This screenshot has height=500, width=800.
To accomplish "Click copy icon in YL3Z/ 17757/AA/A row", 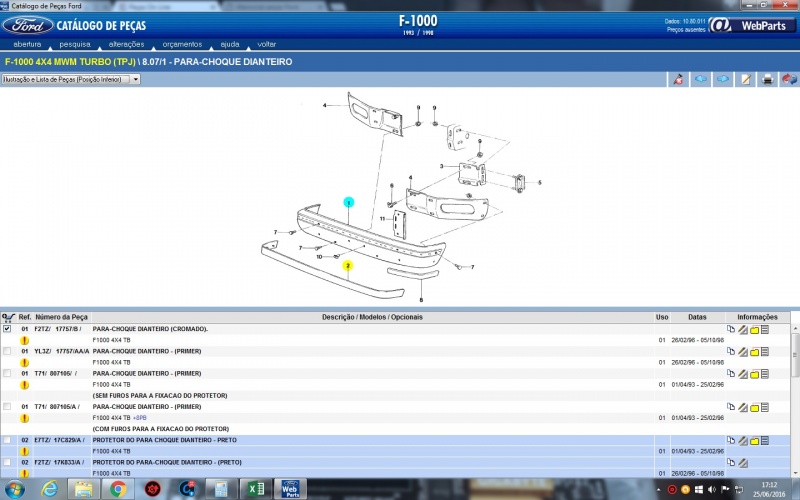I will 731,352.
